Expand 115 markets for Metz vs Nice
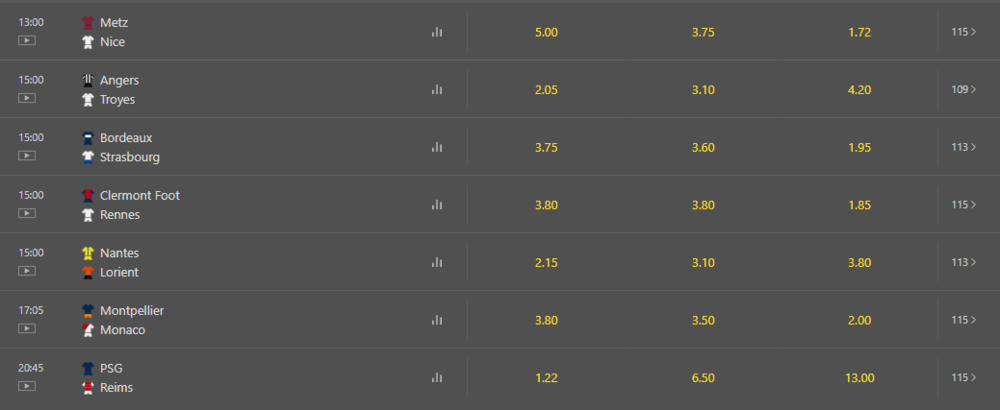This screenshot has height=410, width=1000. click(964, 32)
